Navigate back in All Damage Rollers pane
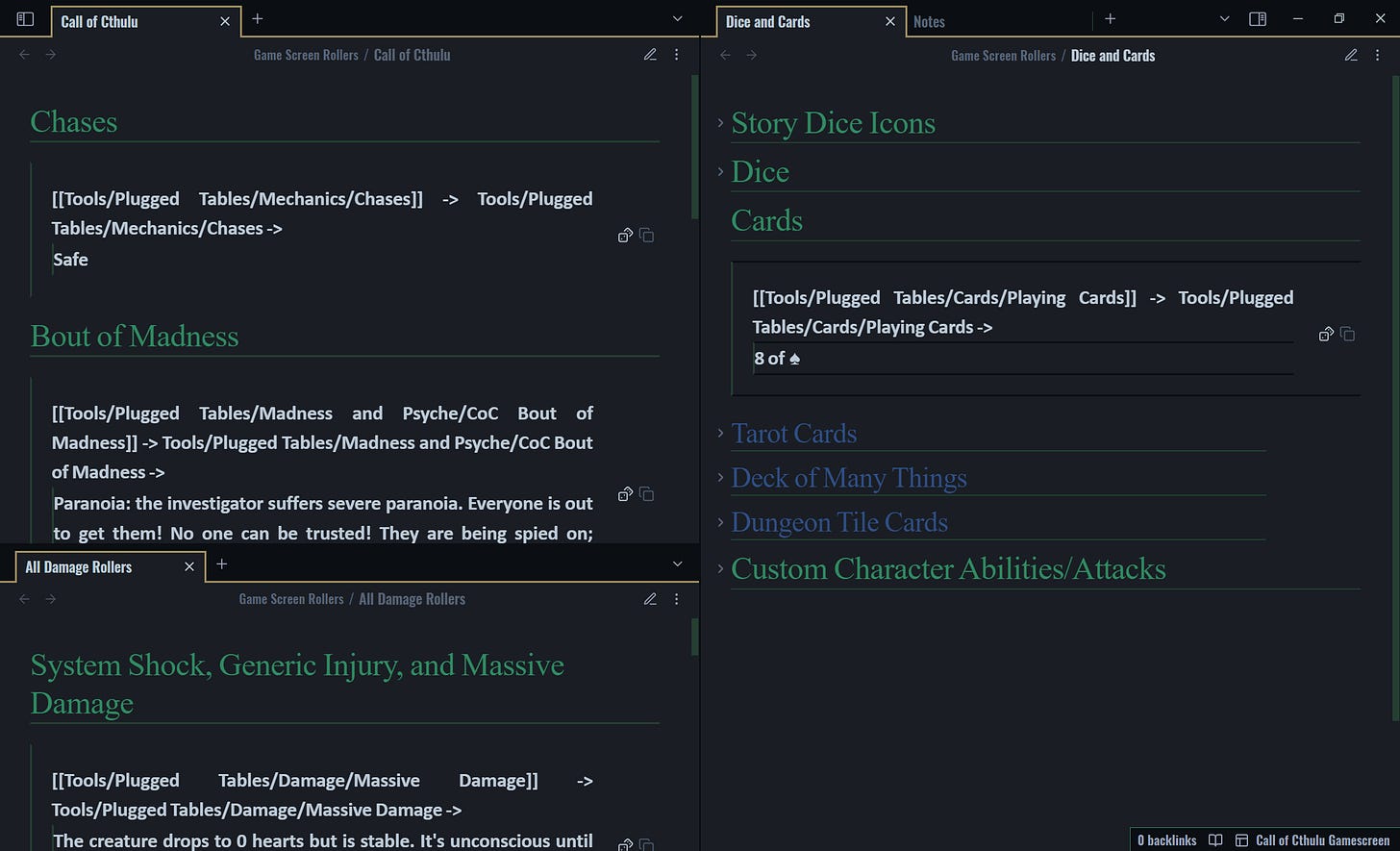Image resolution: width=1400 pixels, height=851 pixels. click(x=25, y=599)
